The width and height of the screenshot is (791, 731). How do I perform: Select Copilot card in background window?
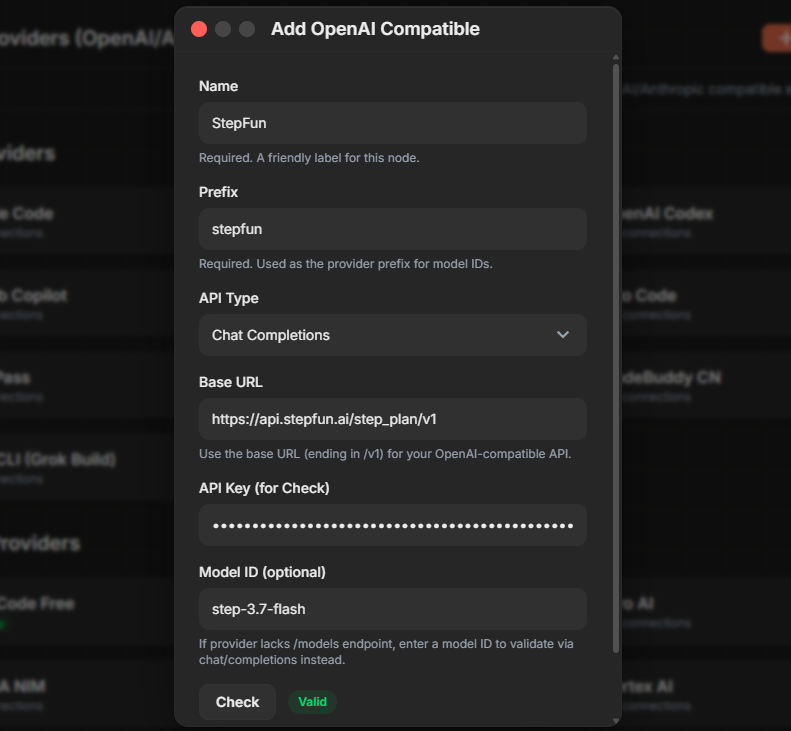coord(87,304)
